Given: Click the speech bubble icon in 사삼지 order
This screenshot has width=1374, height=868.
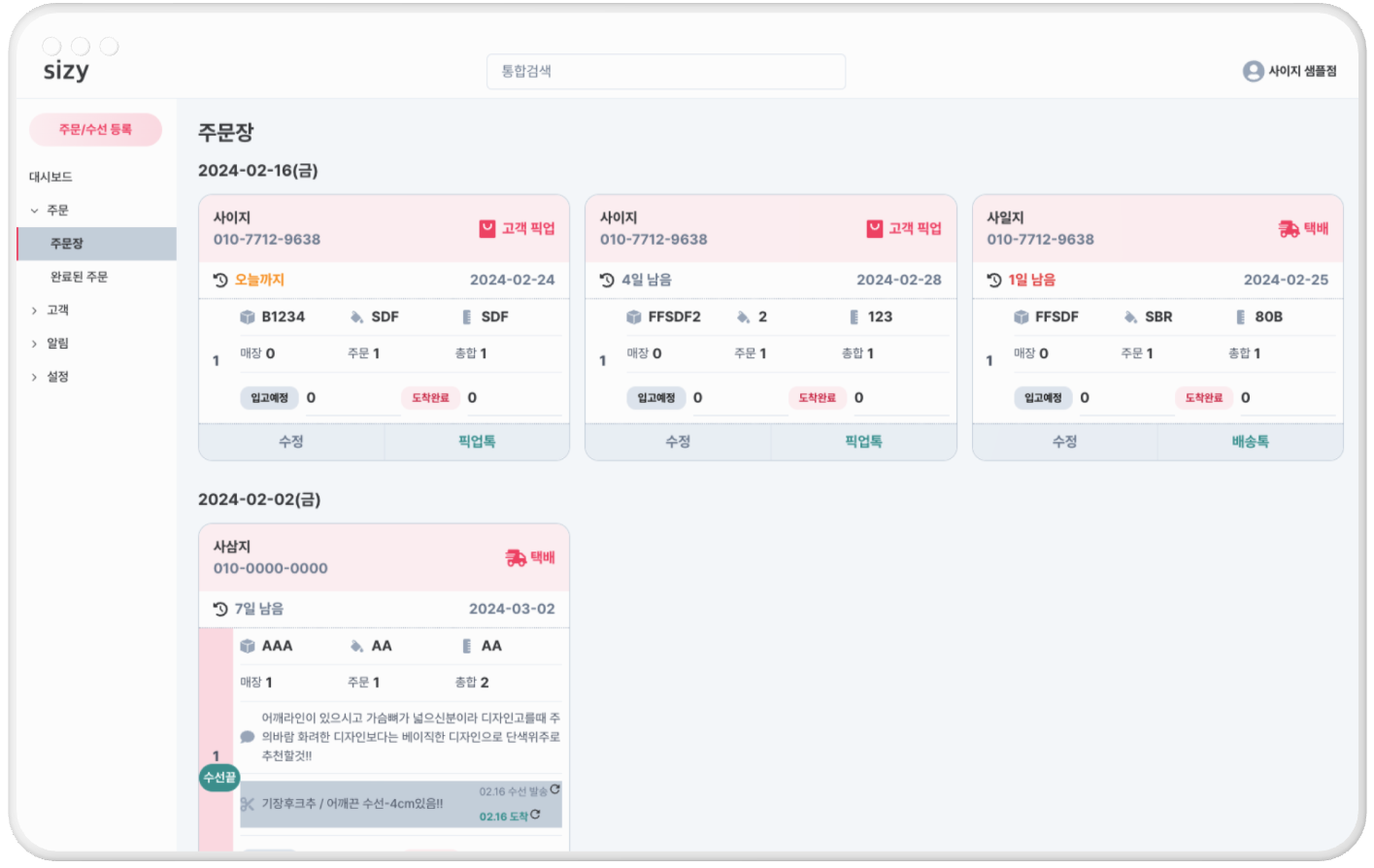Looking at the screenshot, I should click(x=248, y=737).
